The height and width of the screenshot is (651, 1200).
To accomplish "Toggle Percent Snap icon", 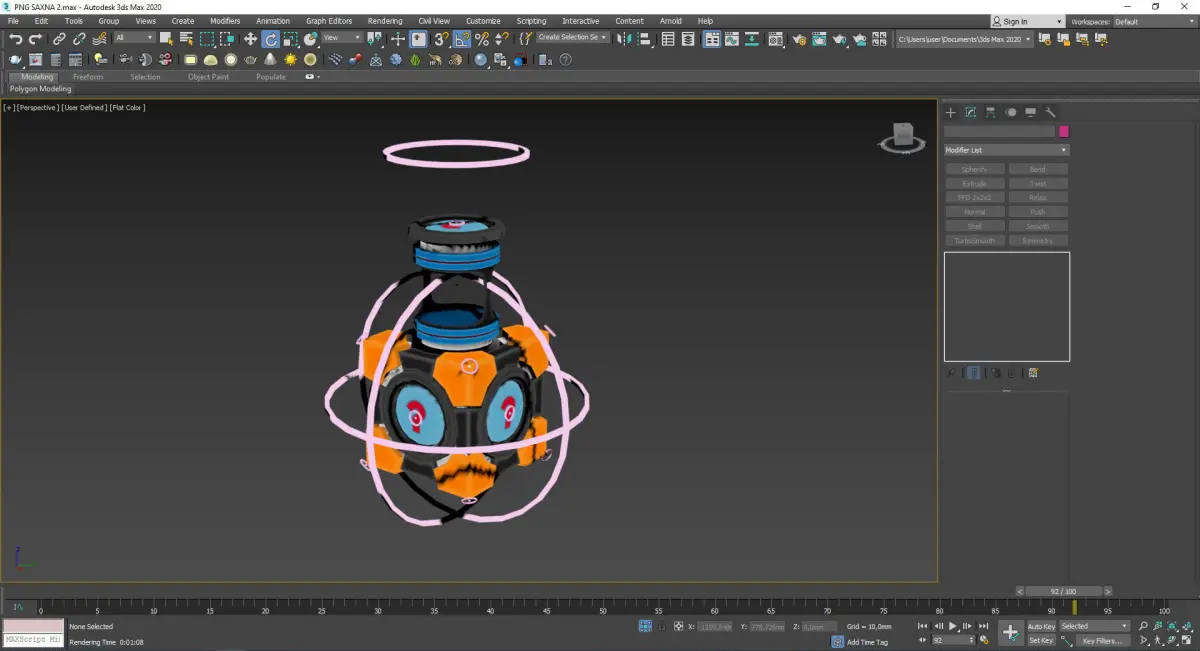I will [481, 39].
